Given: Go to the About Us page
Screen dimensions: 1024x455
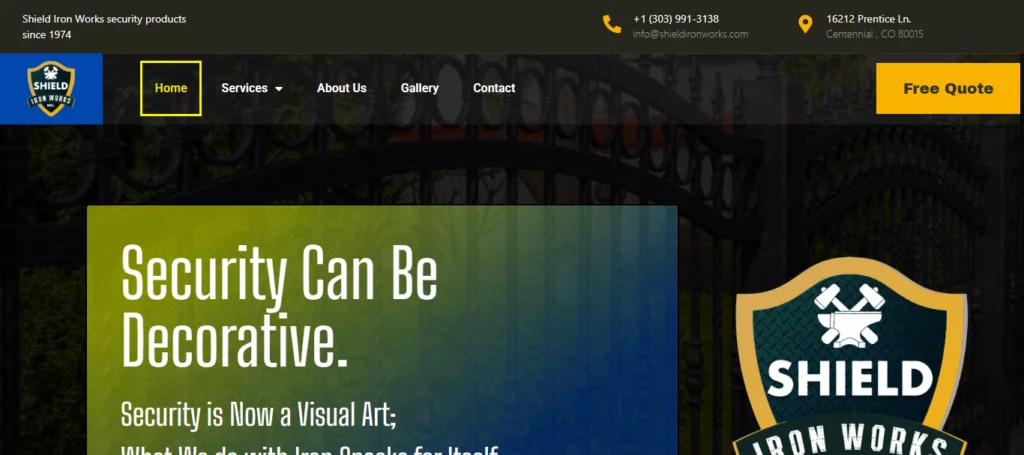Looking at the screenshot, I should coord(341,88).
